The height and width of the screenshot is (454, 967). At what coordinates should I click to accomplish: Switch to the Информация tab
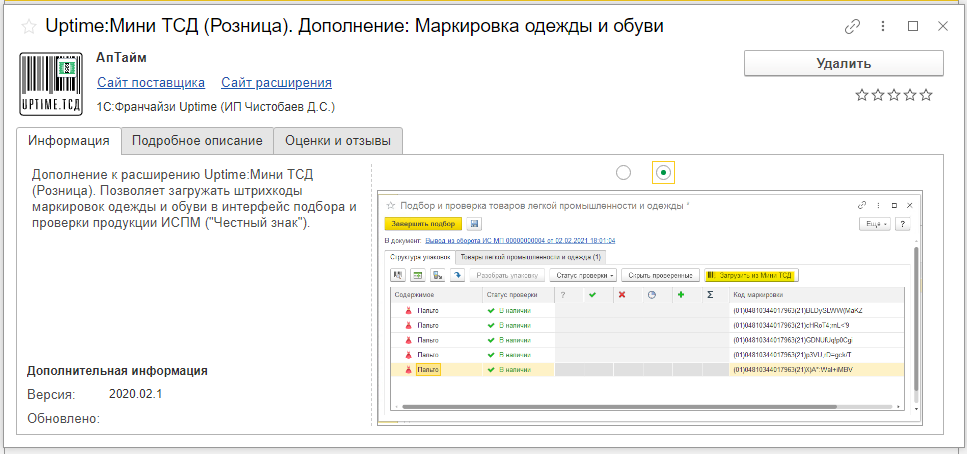69,141
